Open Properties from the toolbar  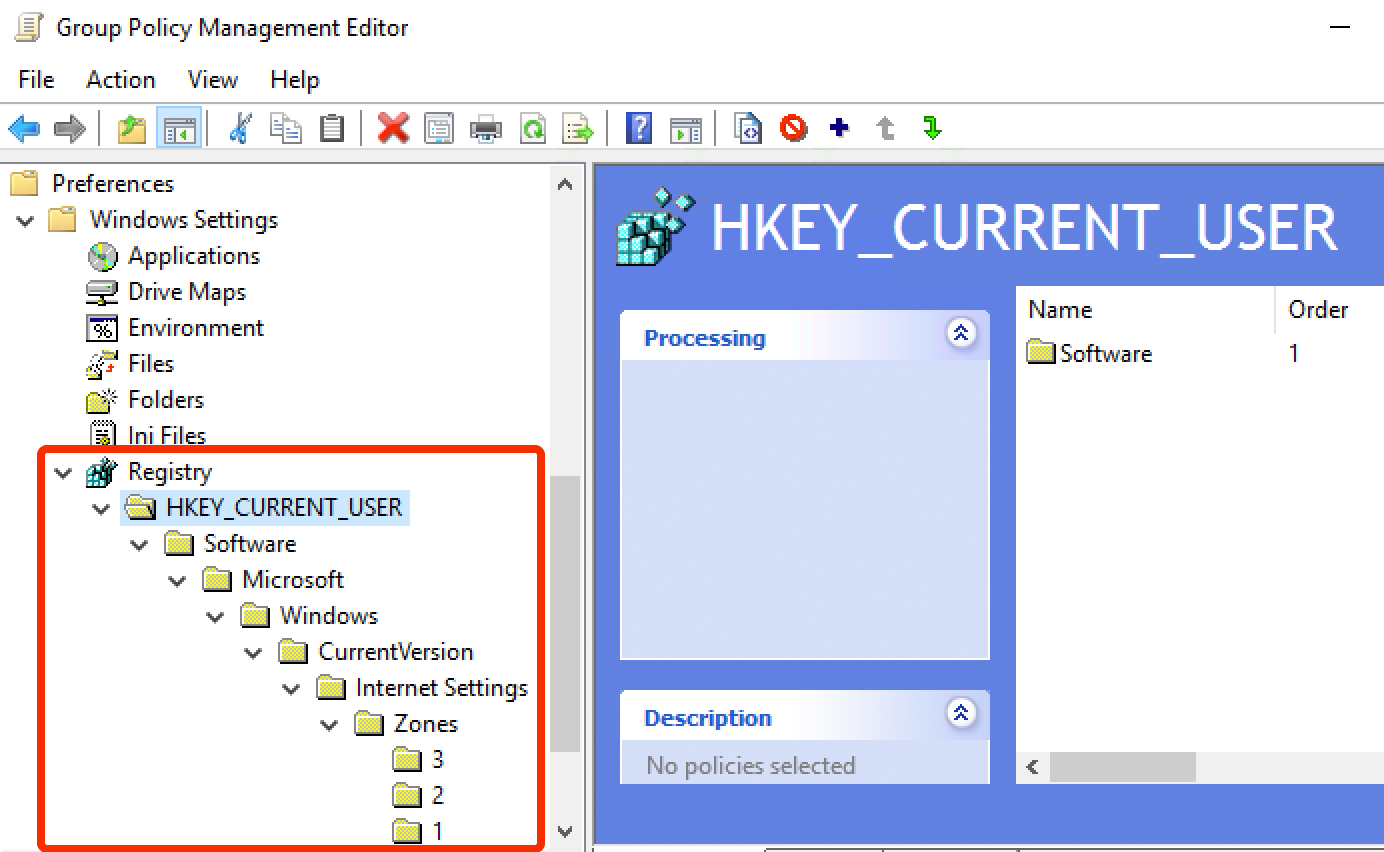(x=439, y=128)
